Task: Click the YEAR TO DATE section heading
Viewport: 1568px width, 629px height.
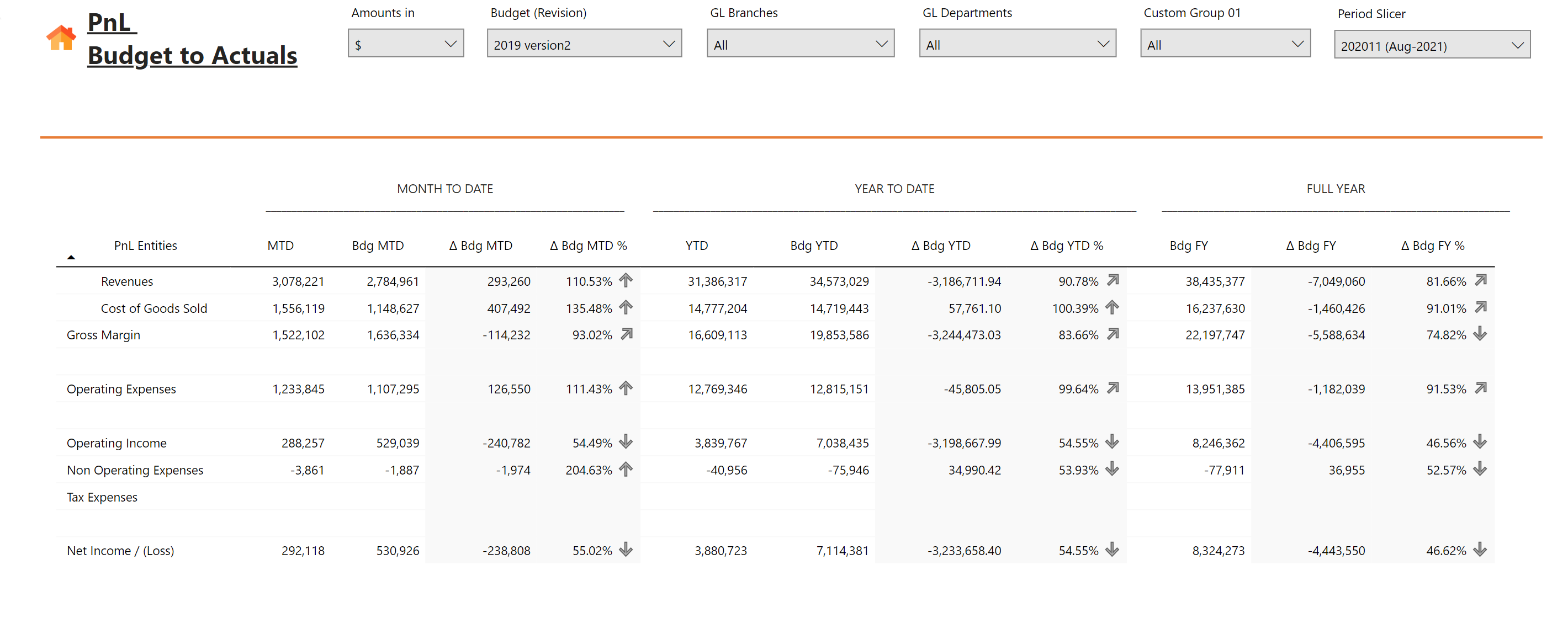Action: point(894,189)
